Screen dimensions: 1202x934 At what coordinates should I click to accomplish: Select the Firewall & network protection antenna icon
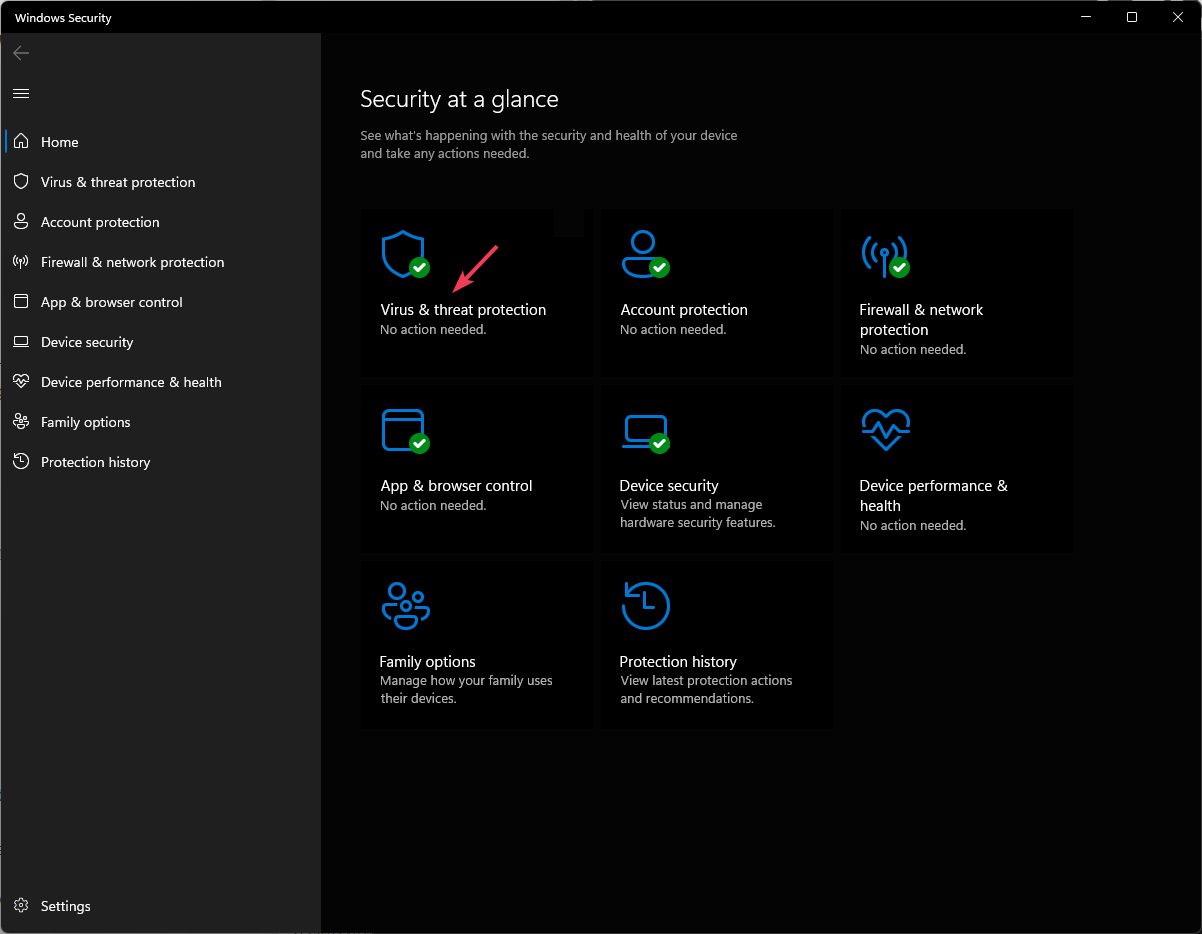885,254
